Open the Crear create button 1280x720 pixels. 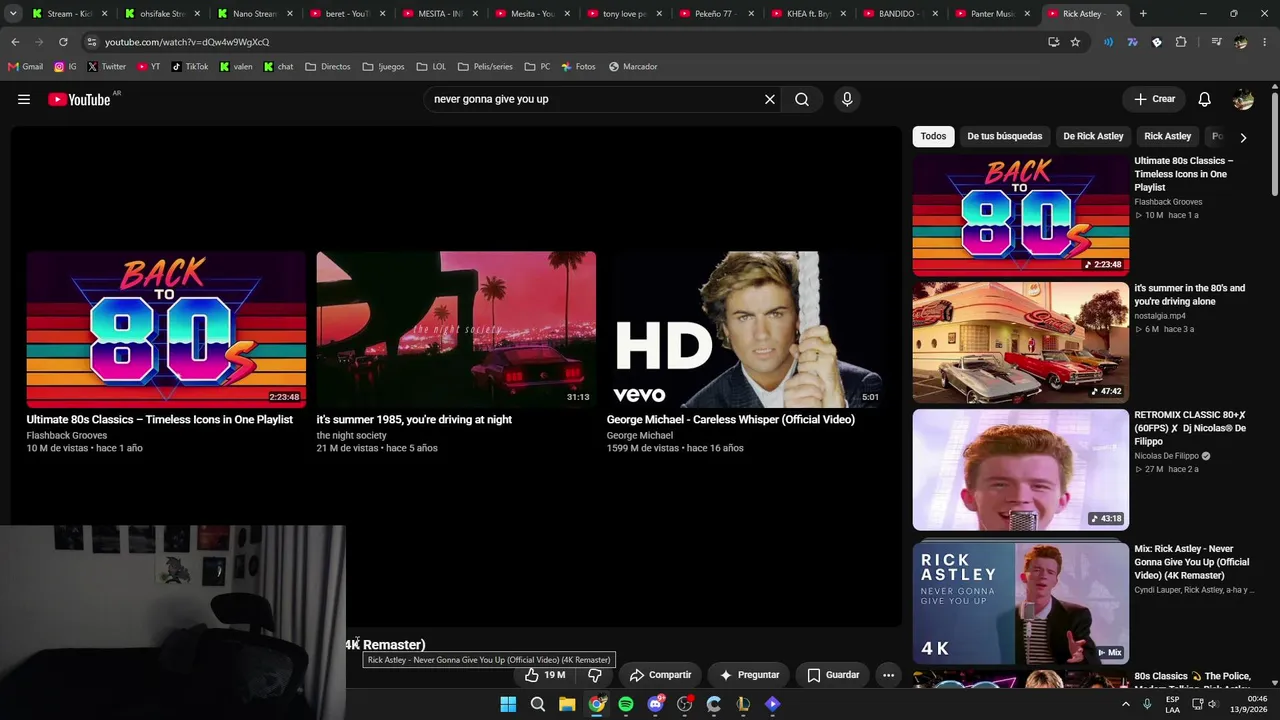pyautogui.click(x=1155, y=99)
